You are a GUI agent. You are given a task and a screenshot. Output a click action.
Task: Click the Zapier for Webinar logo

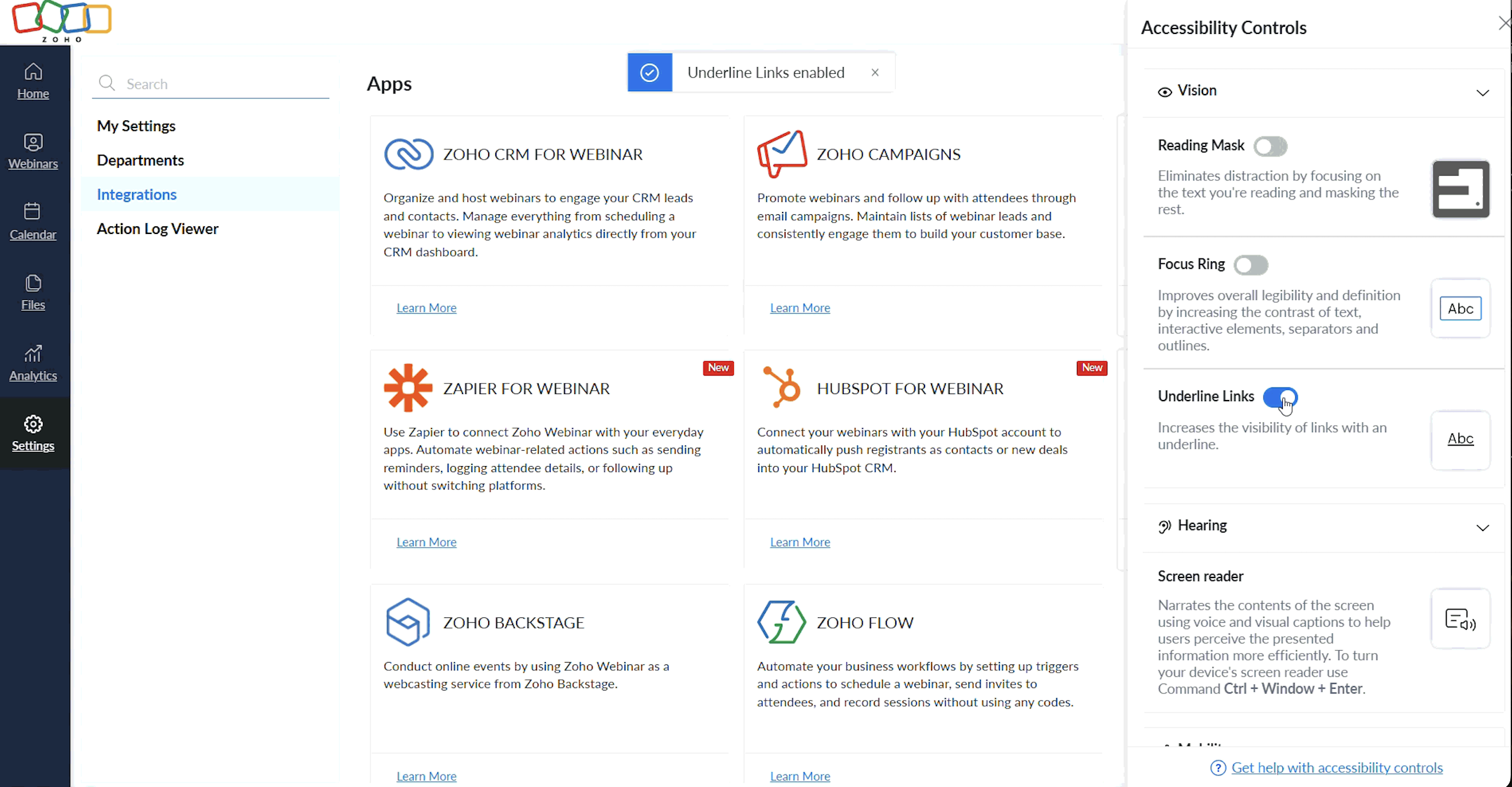point(408,388)
